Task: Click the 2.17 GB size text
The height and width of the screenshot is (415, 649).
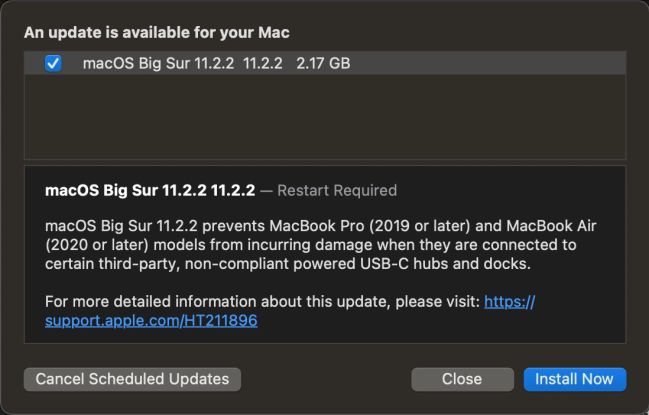Action: point(323,63)
